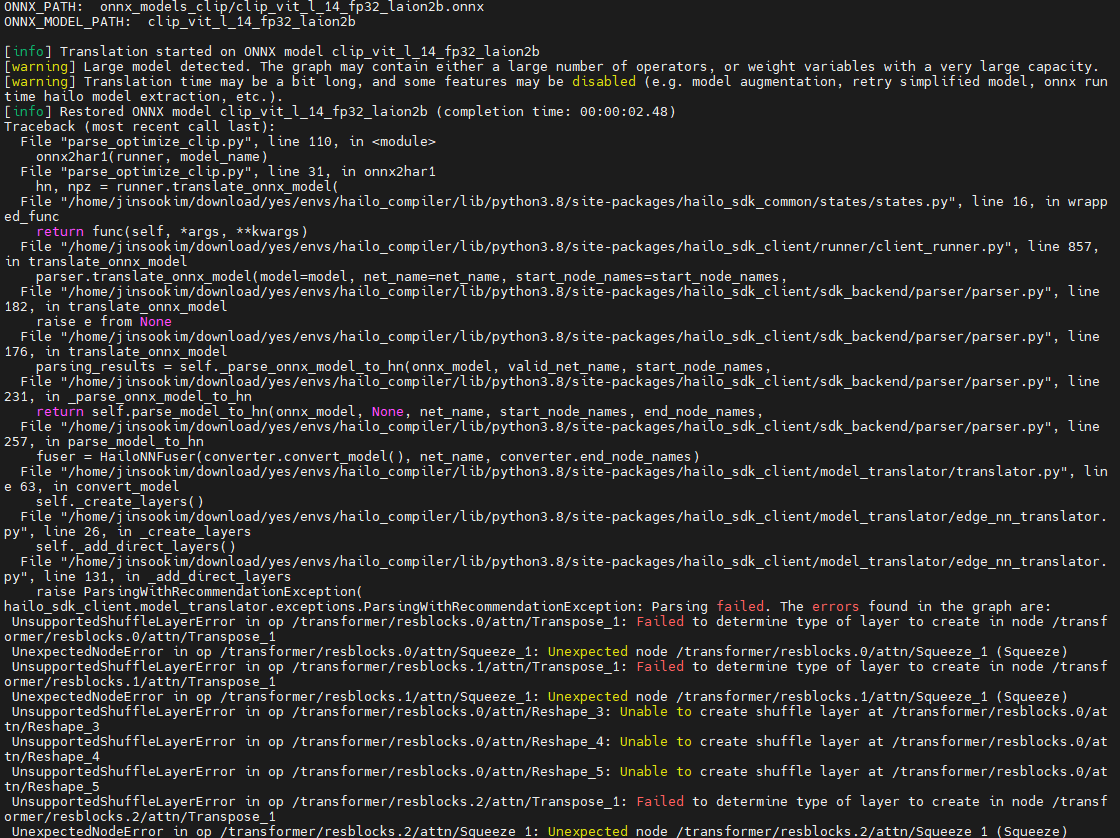Click the self._add_direct_layers() call

click(135, 547)
